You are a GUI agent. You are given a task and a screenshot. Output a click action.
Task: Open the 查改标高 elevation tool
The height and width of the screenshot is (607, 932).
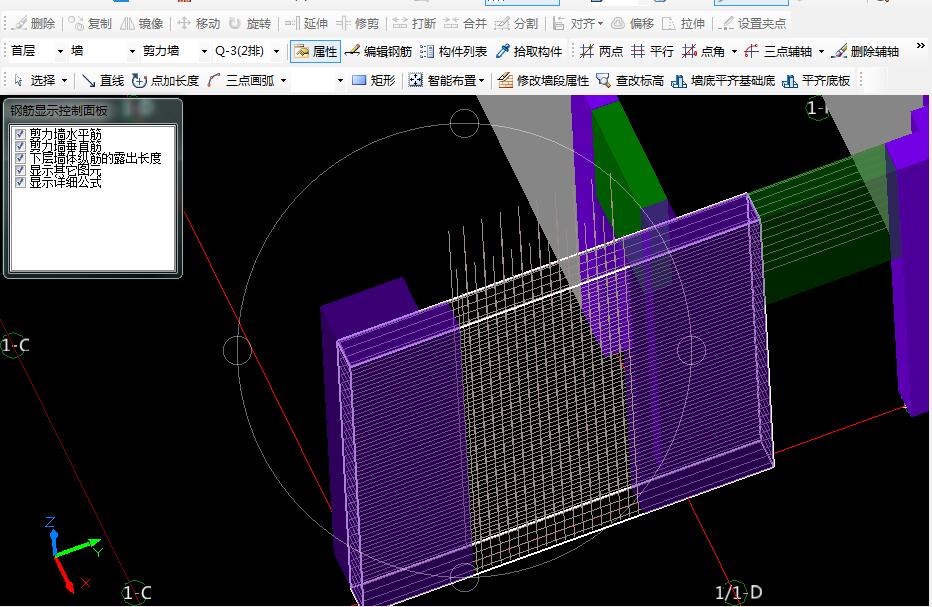point(630,80)
